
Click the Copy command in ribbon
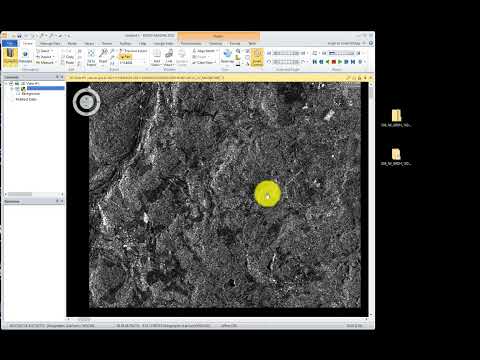pos(68,57)
